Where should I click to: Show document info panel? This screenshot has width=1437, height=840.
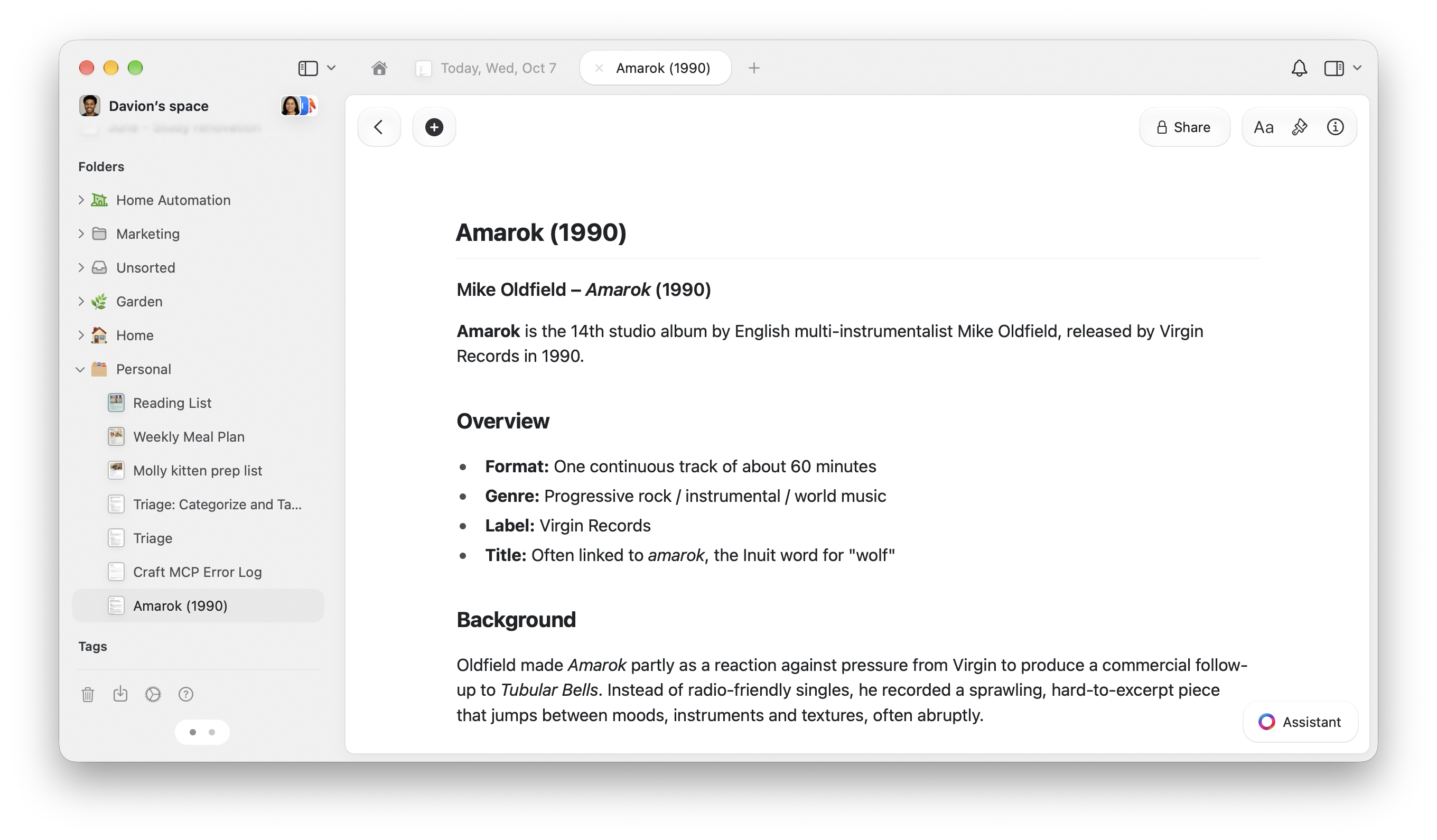click(x=1335, y=127)
